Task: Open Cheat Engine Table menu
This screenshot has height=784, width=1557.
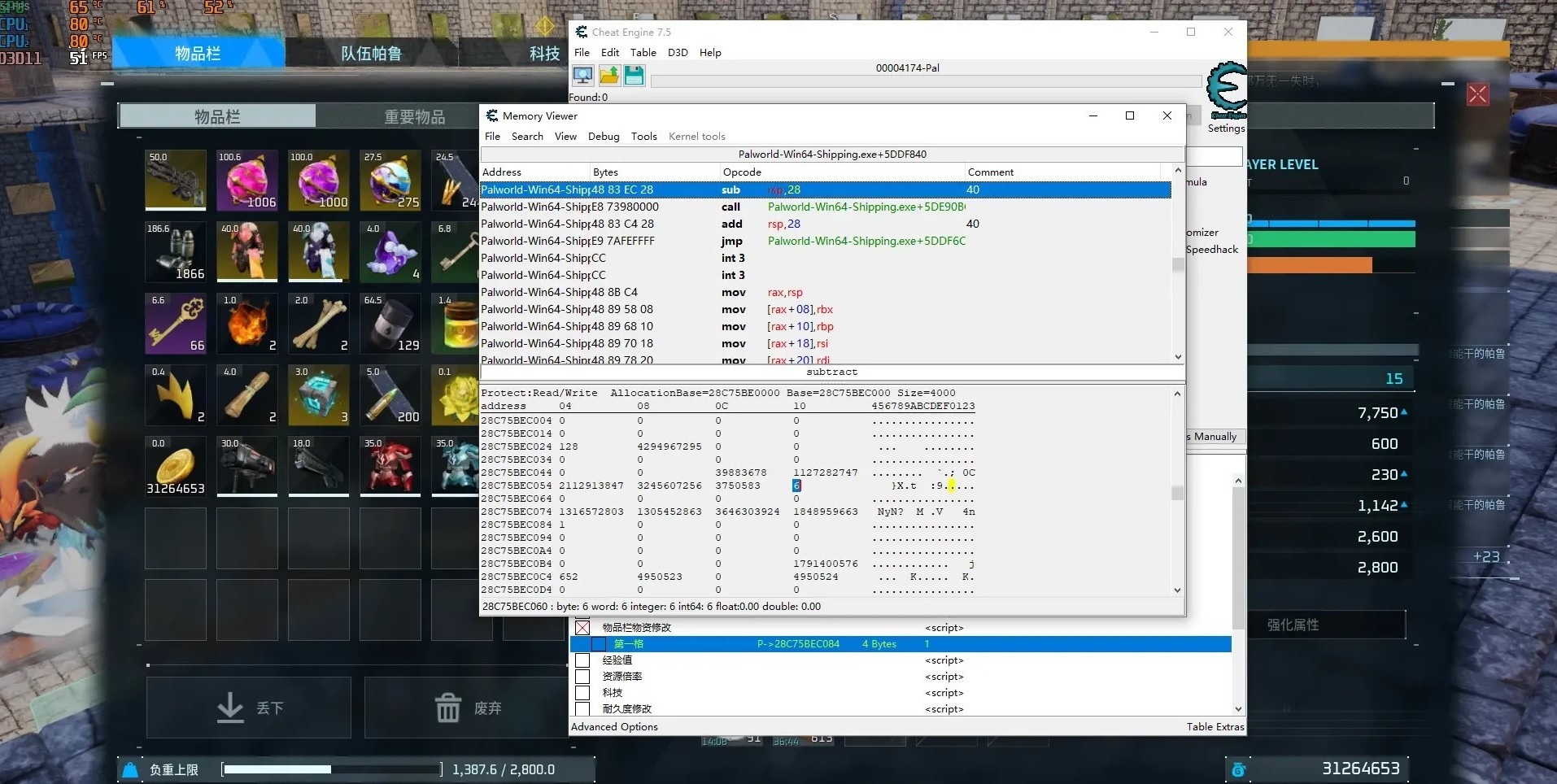Action: (643, 52)
